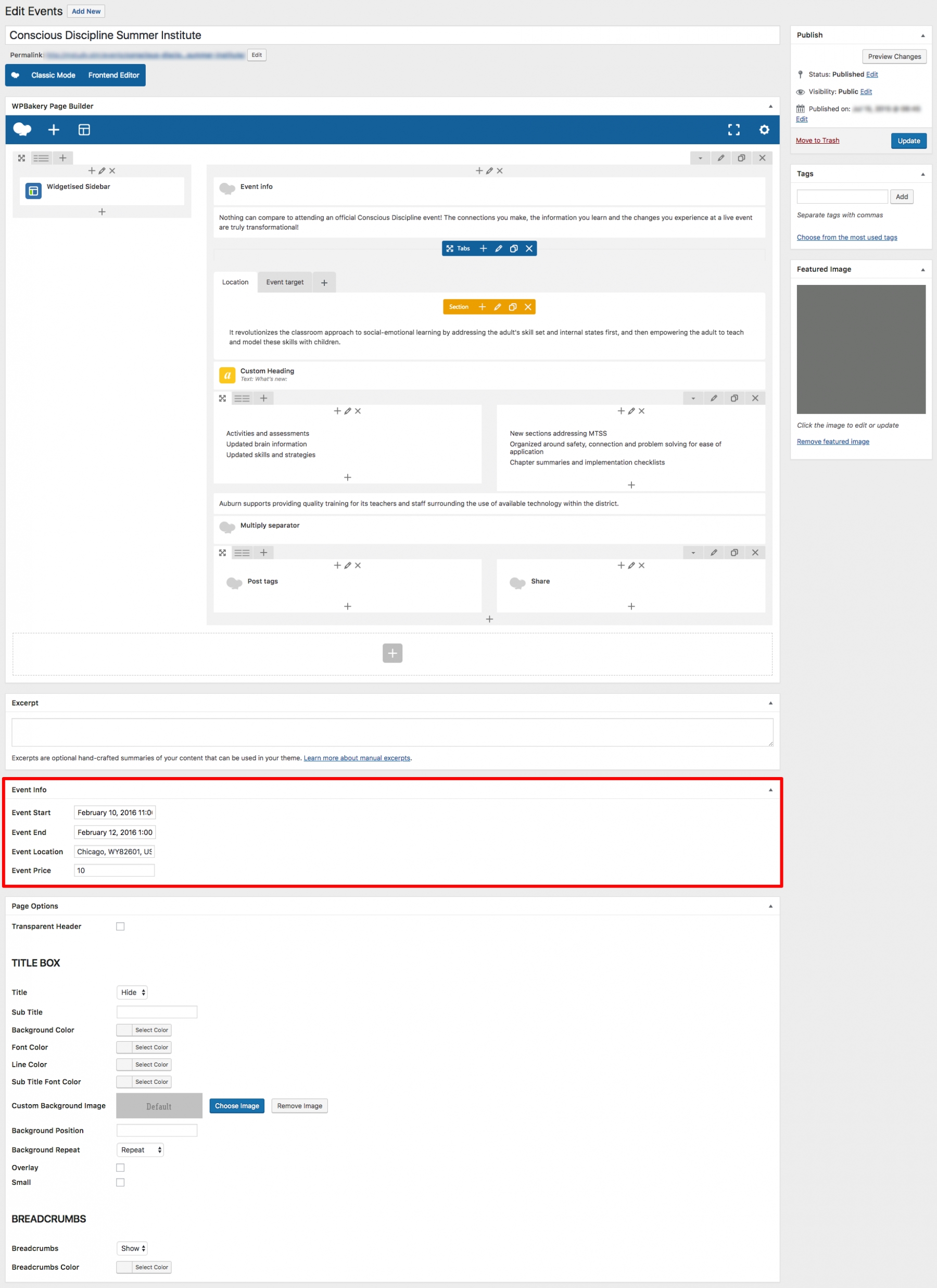The height and width of the screenshot is (1288, 937).
Task: Switch to the Event target tab
Action: point(285,282)
